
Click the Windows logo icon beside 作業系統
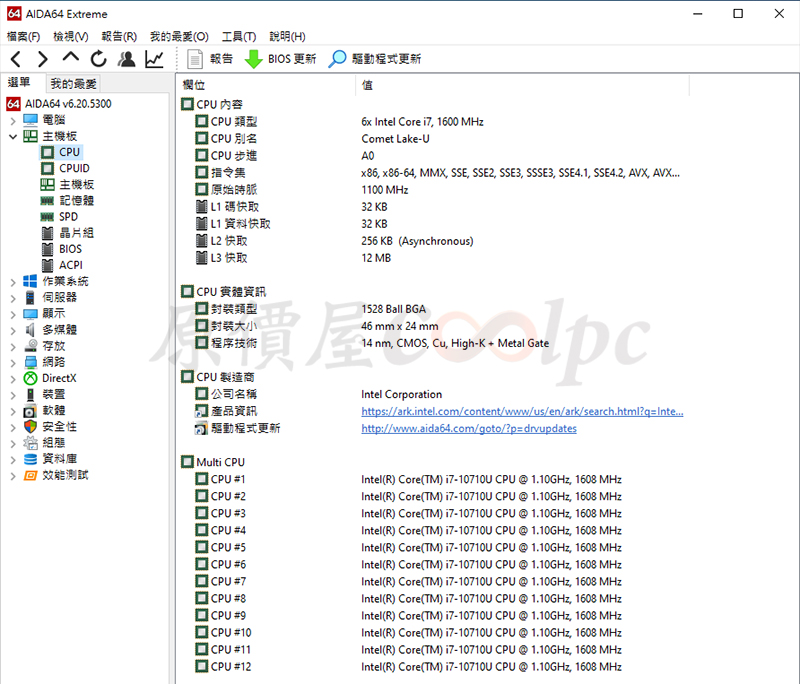(x=31, y=281)
